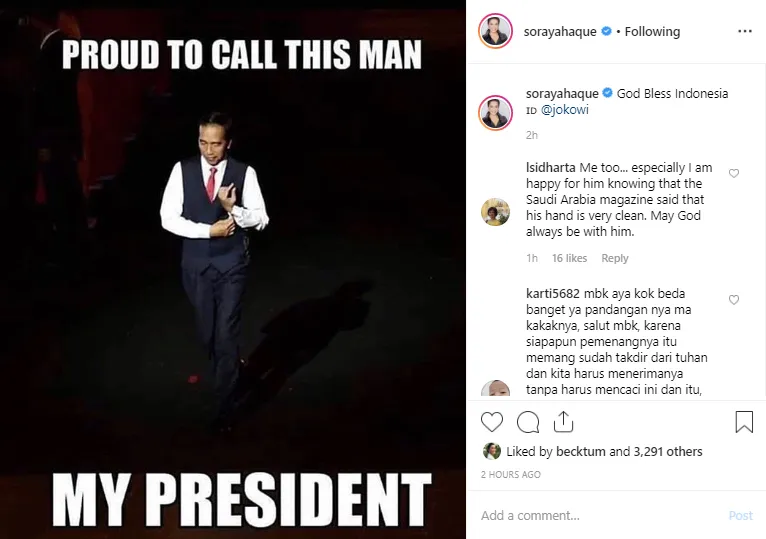The height and width of the screenshot is (539, 766).
Task: Open sorayahaque's profile picture in the header
Action: click(x=495, y=32)
